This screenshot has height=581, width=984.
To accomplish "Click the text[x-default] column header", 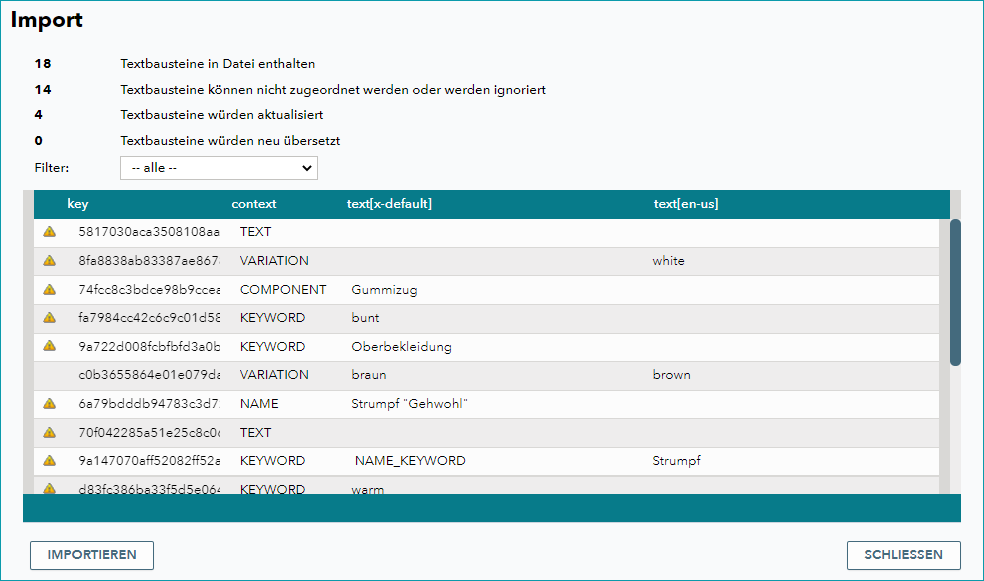I will 389,204.
